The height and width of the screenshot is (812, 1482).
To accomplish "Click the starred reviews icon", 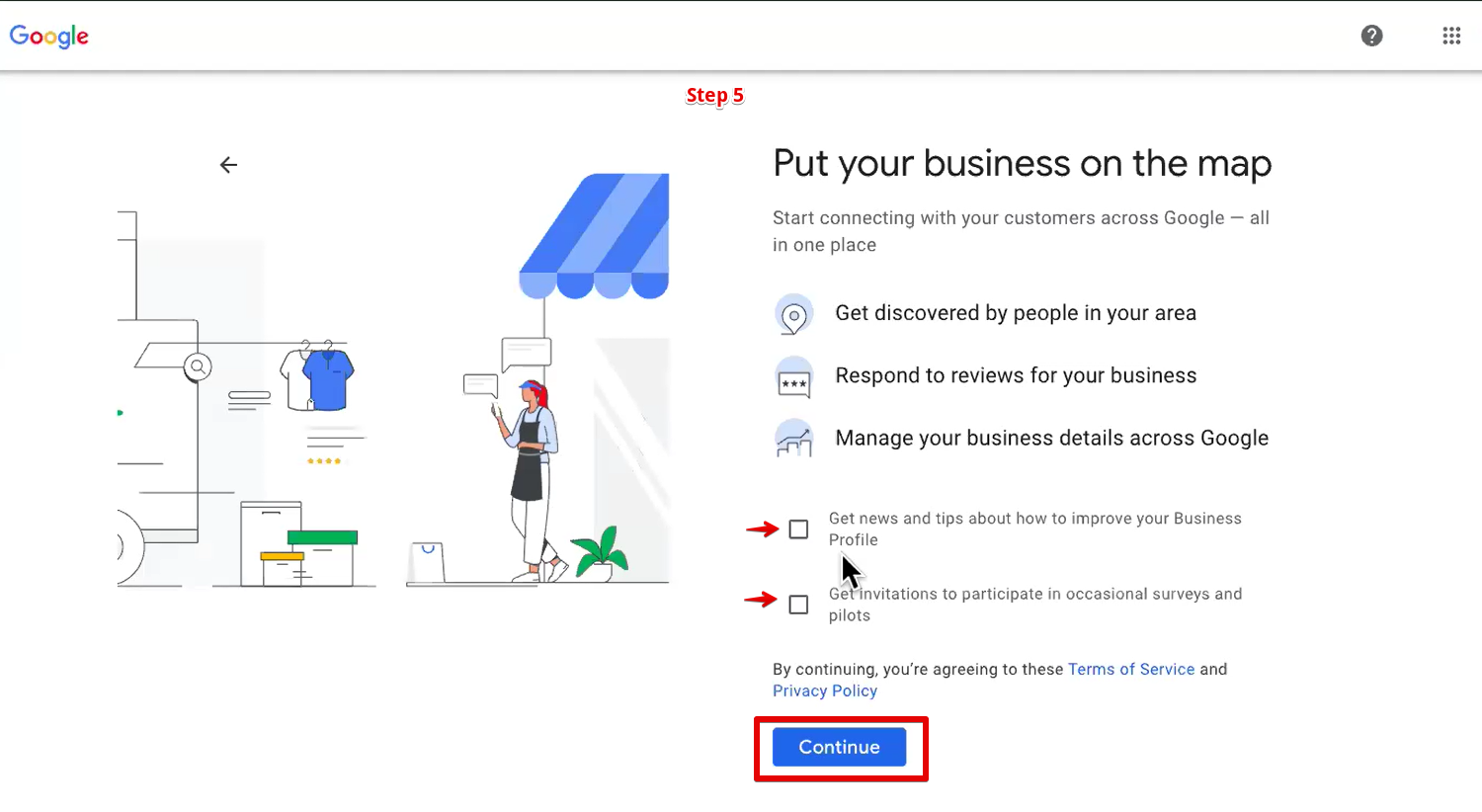I will 794,376.
